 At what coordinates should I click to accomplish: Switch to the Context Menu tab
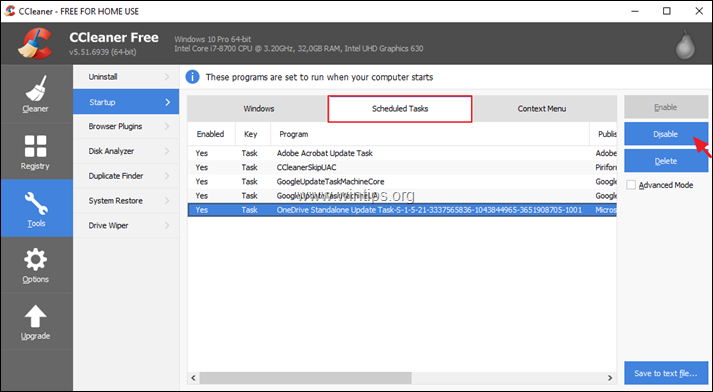coord(544,109)
